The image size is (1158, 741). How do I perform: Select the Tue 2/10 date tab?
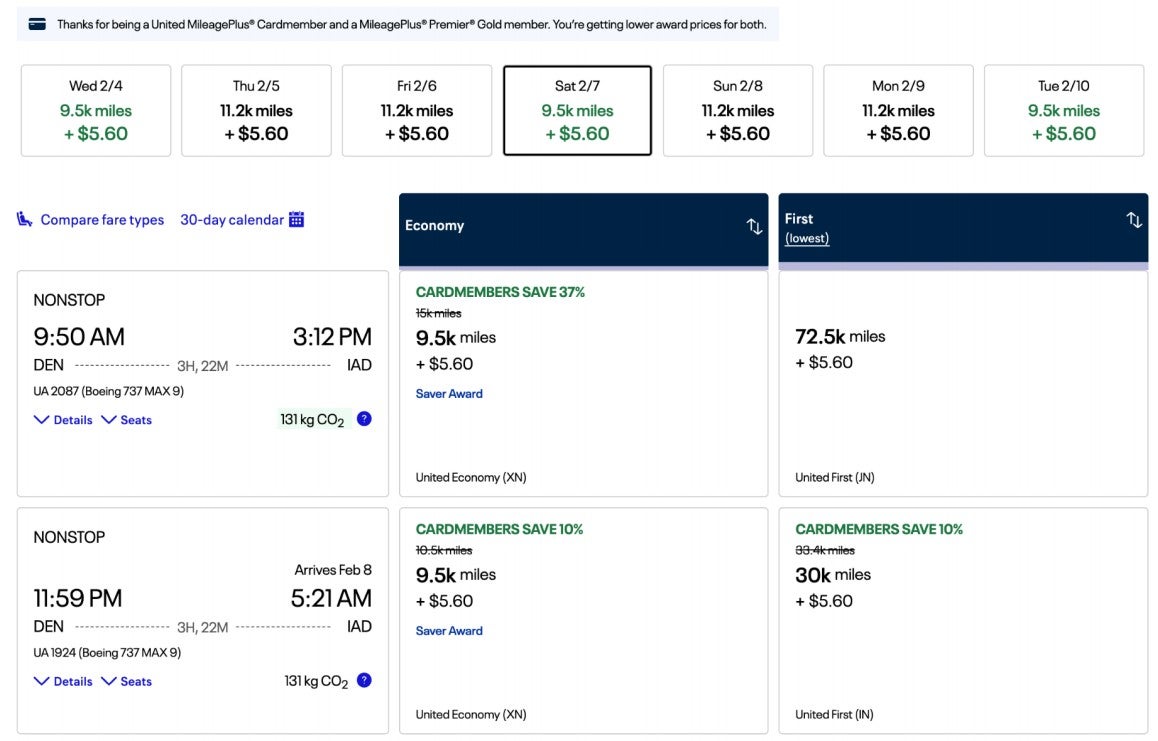coord(1063,110)
